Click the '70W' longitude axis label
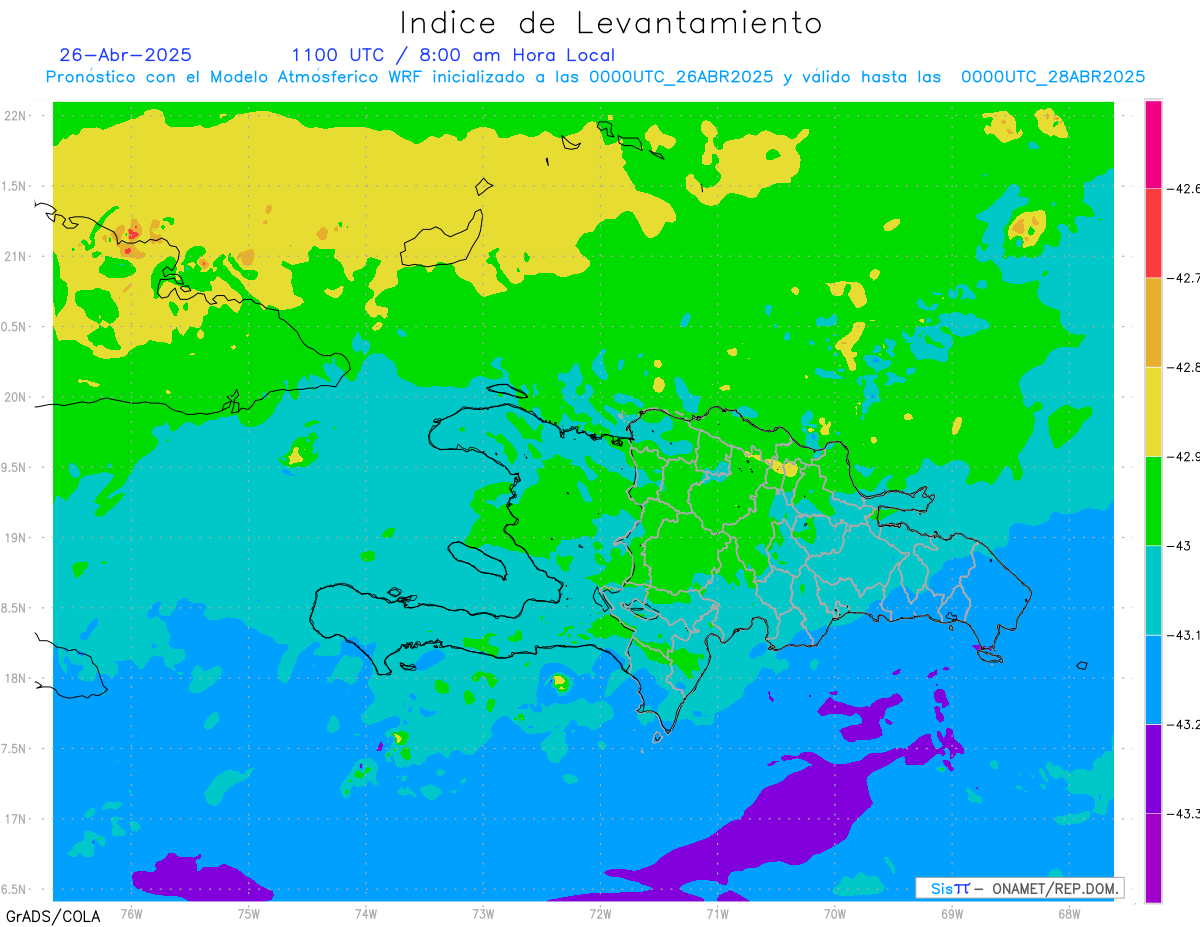1200x927 pixels. click(x=834, y=912)
